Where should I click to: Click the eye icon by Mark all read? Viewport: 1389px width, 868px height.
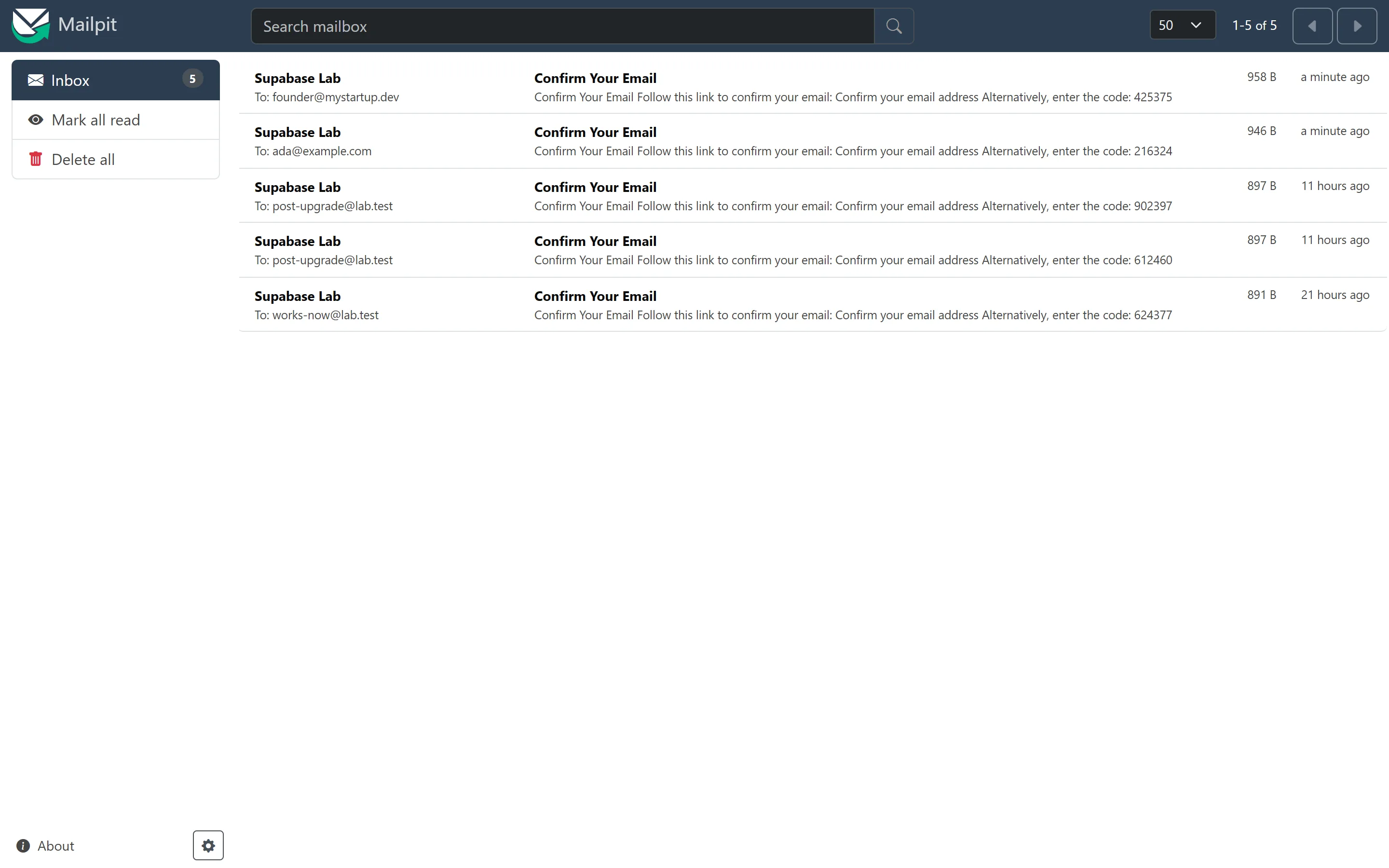pos(36,120)
